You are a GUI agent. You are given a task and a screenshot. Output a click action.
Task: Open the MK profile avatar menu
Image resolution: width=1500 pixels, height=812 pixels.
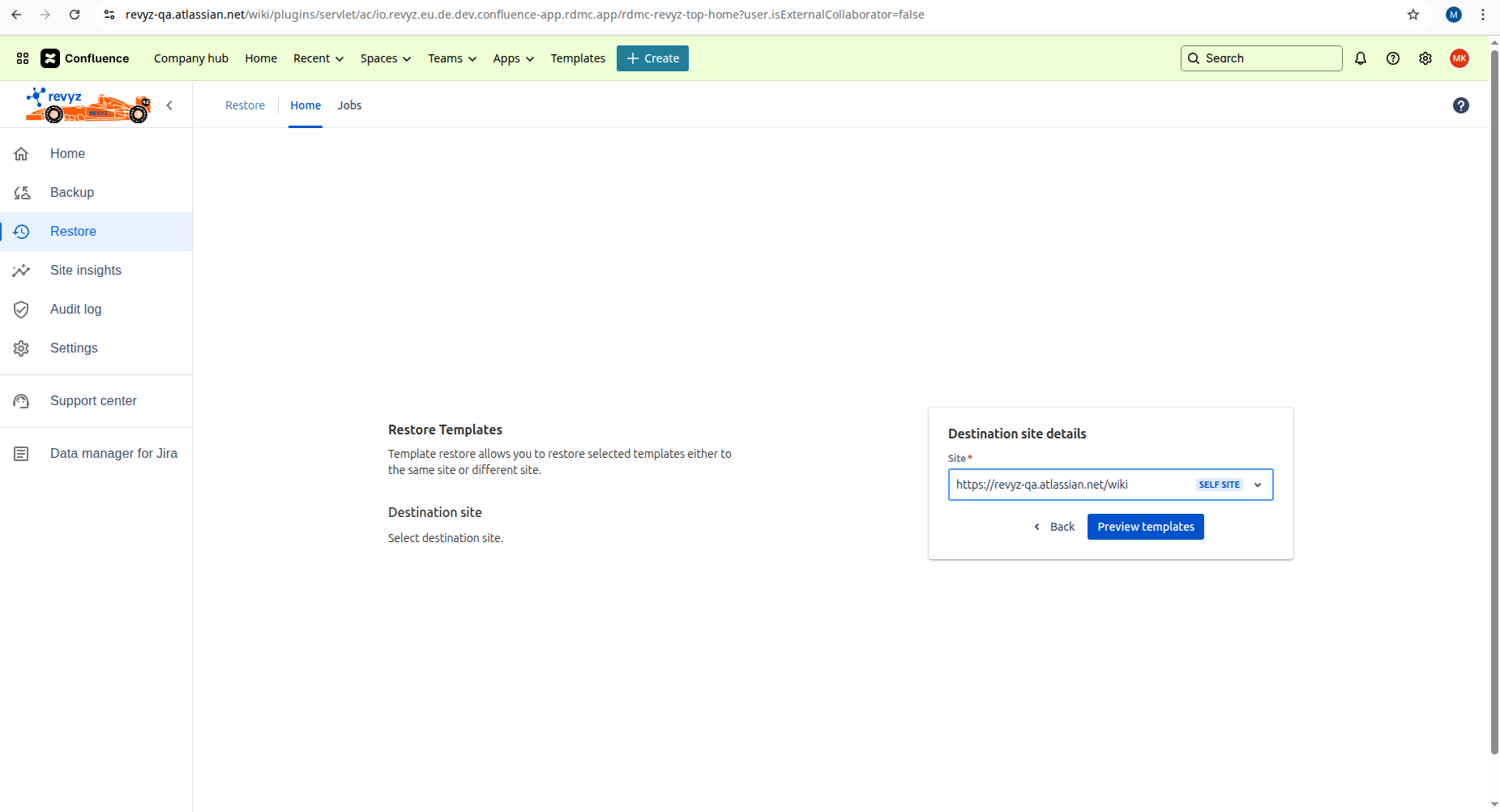[x=1459, y=58]
